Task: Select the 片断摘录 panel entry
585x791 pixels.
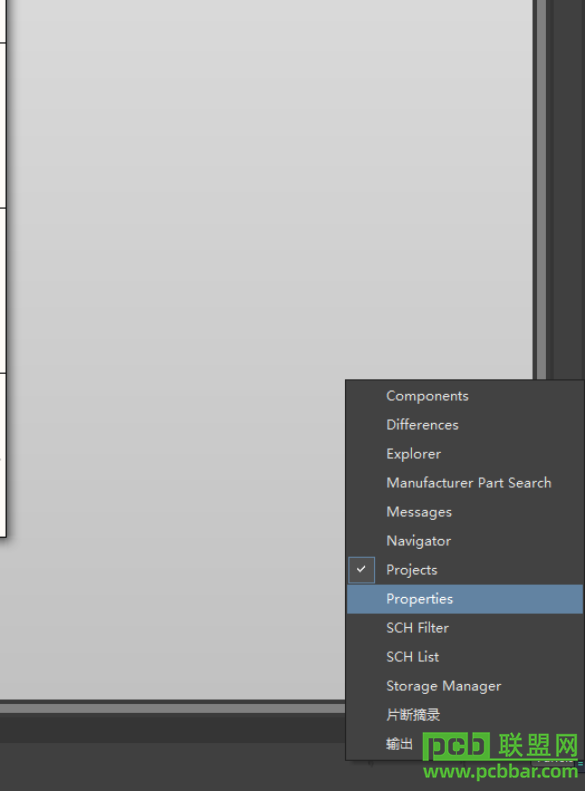Action: point(464,715)
